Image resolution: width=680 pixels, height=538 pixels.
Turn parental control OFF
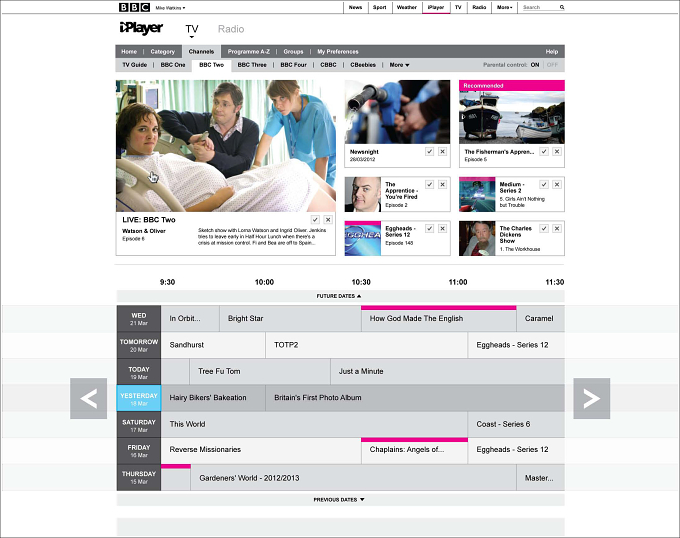point(552,65)
